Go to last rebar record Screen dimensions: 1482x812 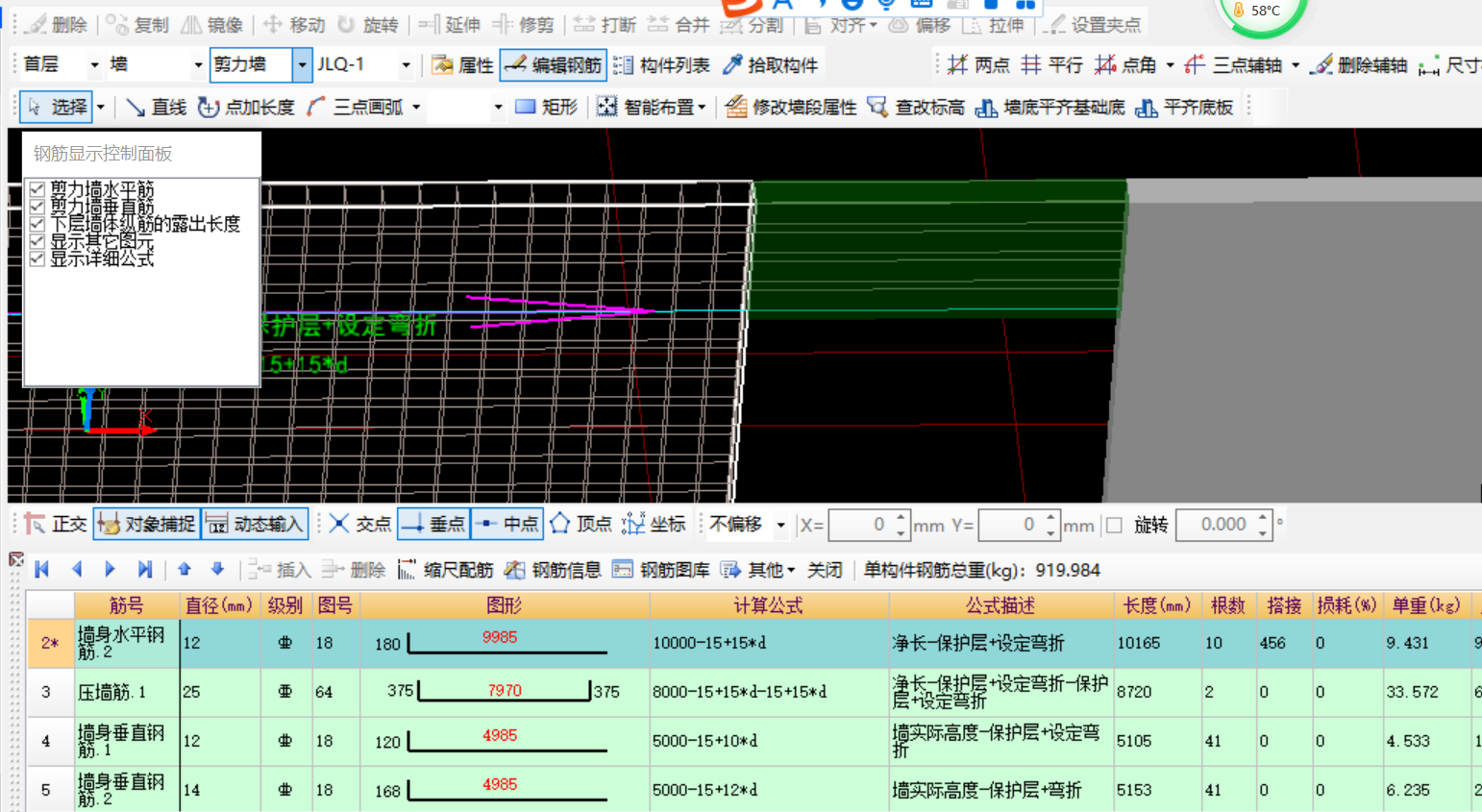pyautogui.click(x=144, y=570)
